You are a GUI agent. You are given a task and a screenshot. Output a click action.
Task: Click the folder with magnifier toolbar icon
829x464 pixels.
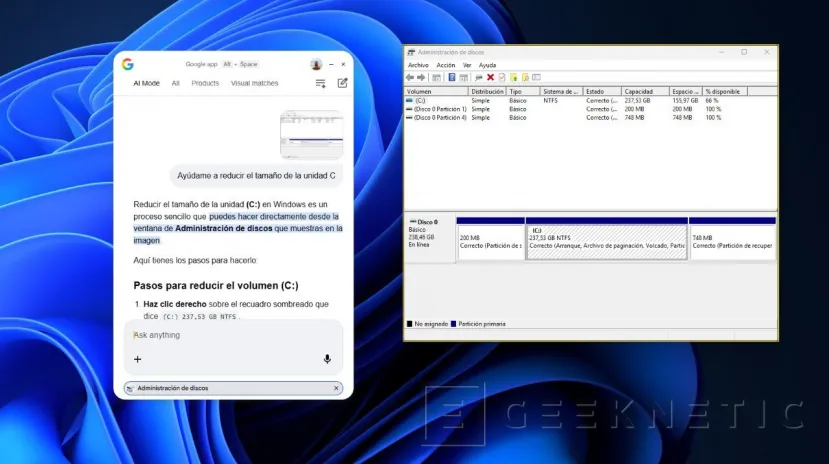click(x=525, y=78)
